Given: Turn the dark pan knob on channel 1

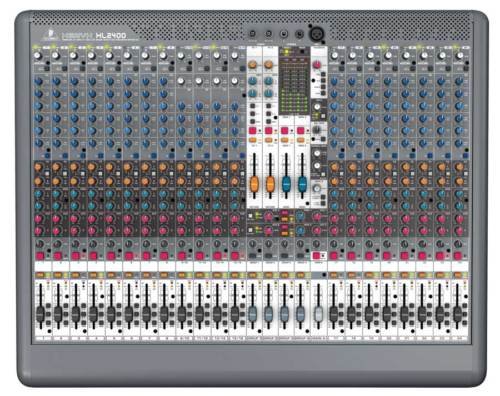Looking at the screenshot, I should click(x=39, y=244).
